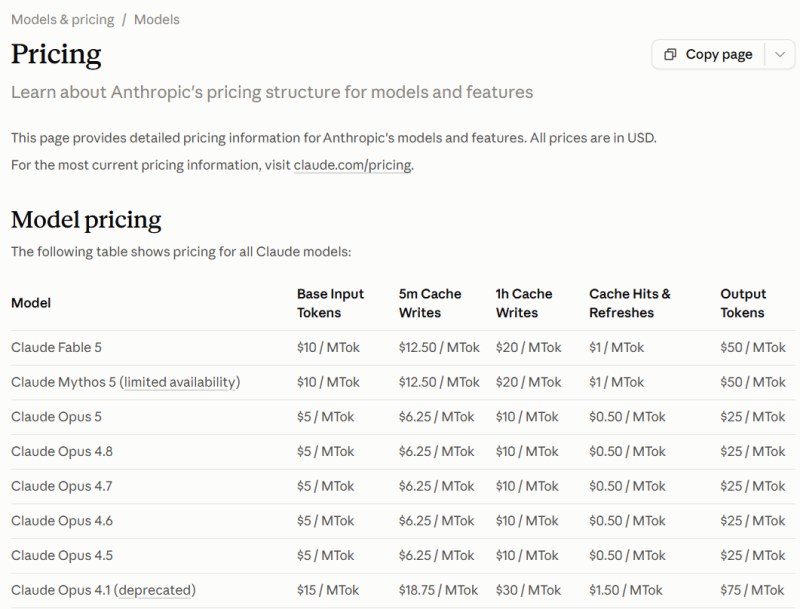Click the Pricing page heading

point(56,55)
